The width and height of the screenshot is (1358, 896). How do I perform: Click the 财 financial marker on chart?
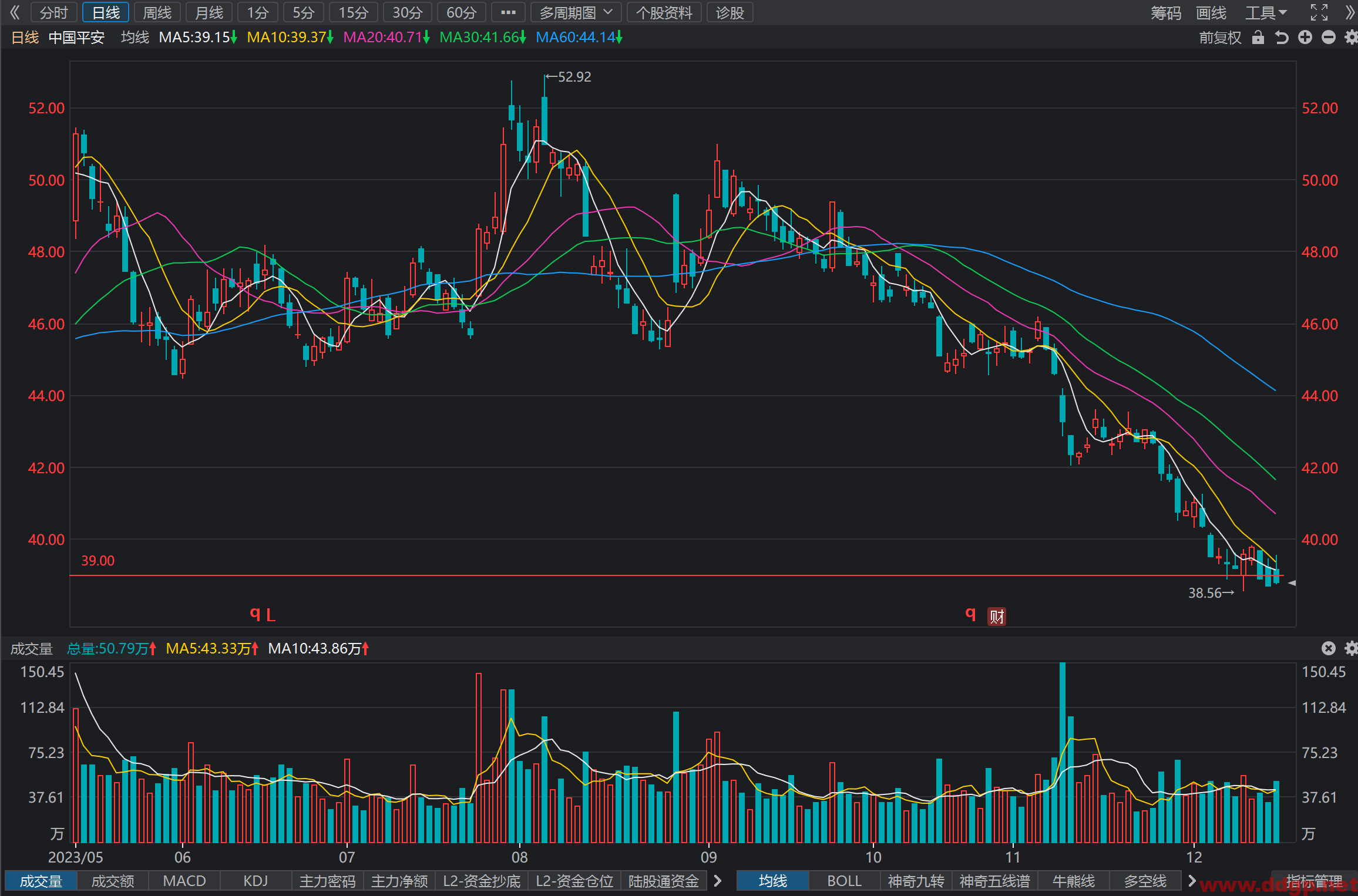997,616
